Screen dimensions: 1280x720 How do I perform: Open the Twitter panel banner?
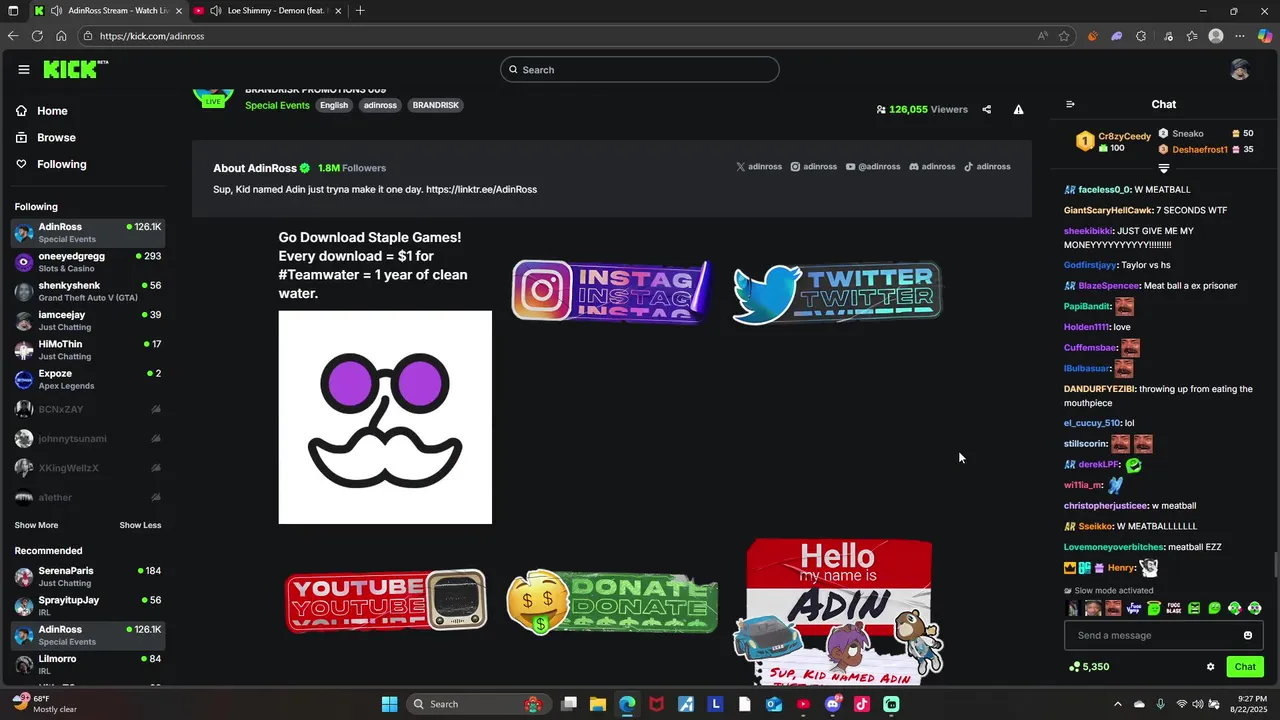tap(837, 293)
